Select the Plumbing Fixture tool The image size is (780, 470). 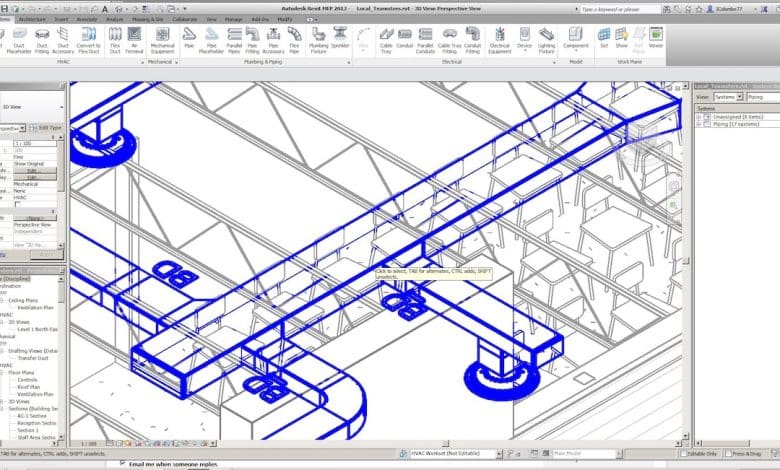318,41
